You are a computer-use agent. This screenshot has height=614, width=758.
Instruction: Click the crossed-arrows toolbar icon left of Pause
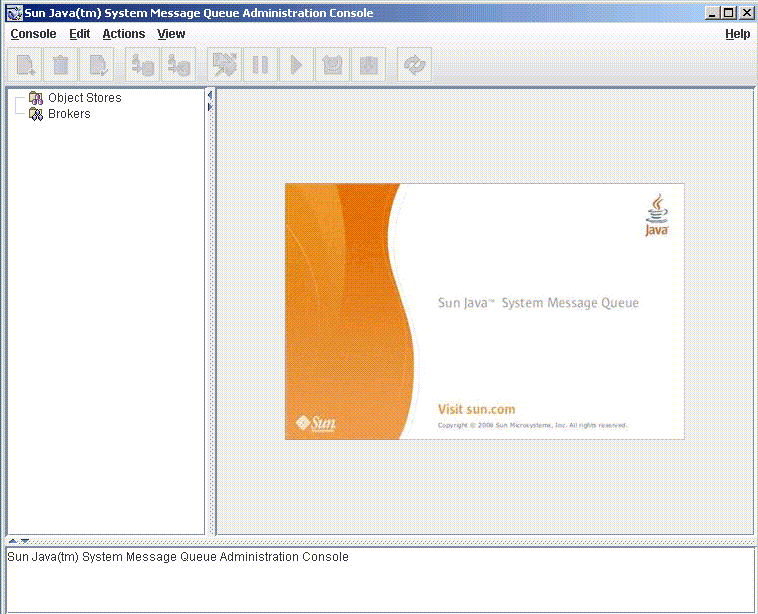(224, 65)
